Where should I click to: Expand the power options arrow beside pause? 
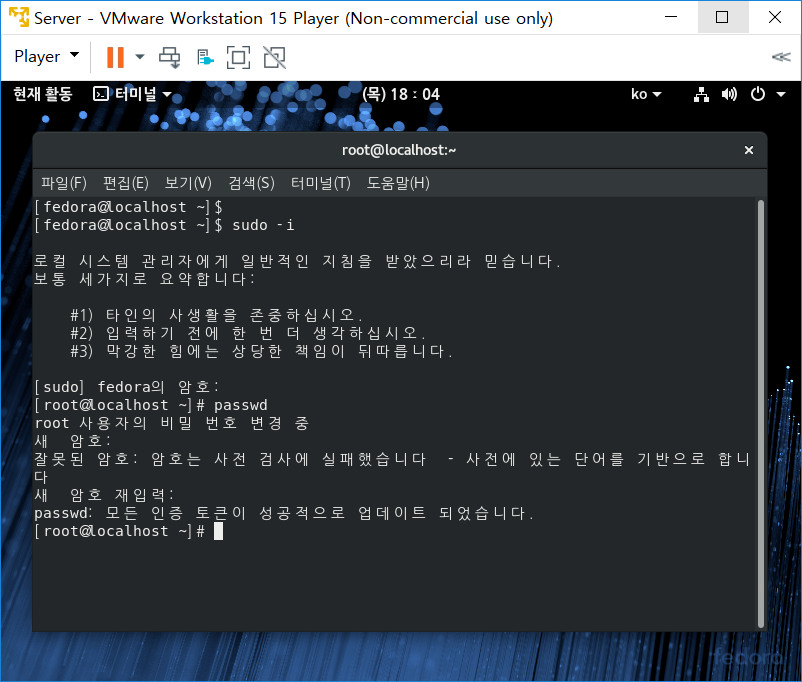140,57
